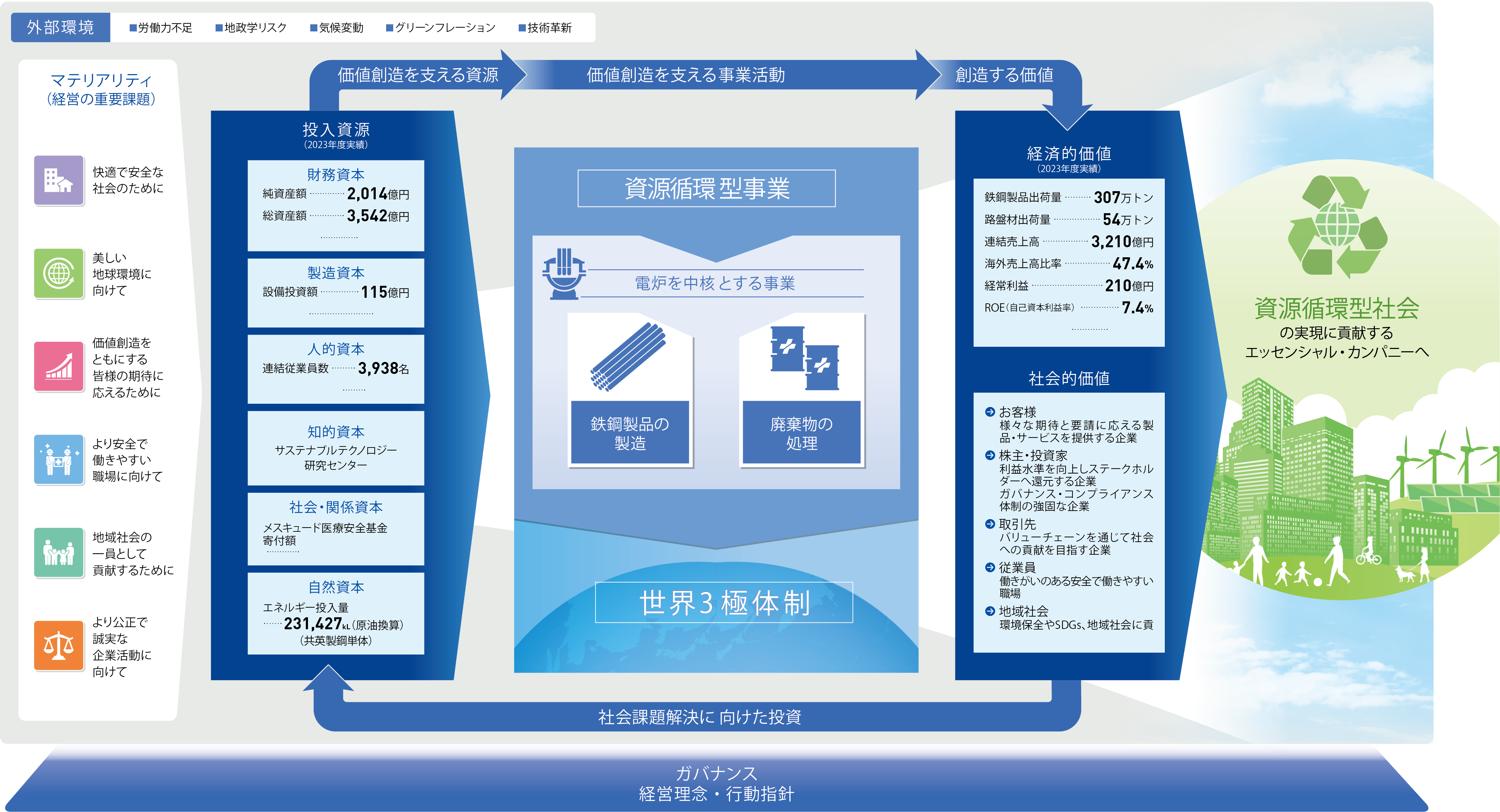Click the 快適で安全な社会のために label
1500x812 pixels.
point(128,180)
